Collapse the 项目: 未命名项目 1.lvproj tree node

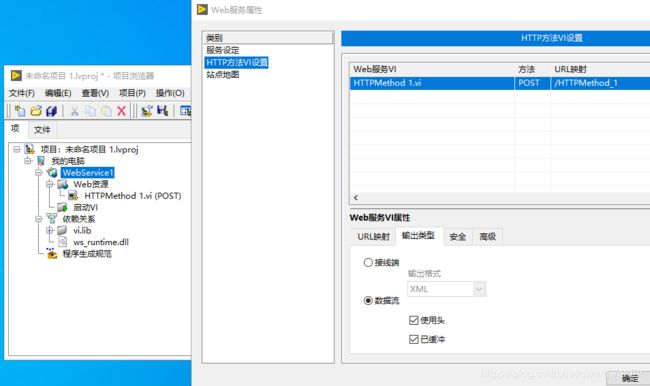click(x=17, y=149)
